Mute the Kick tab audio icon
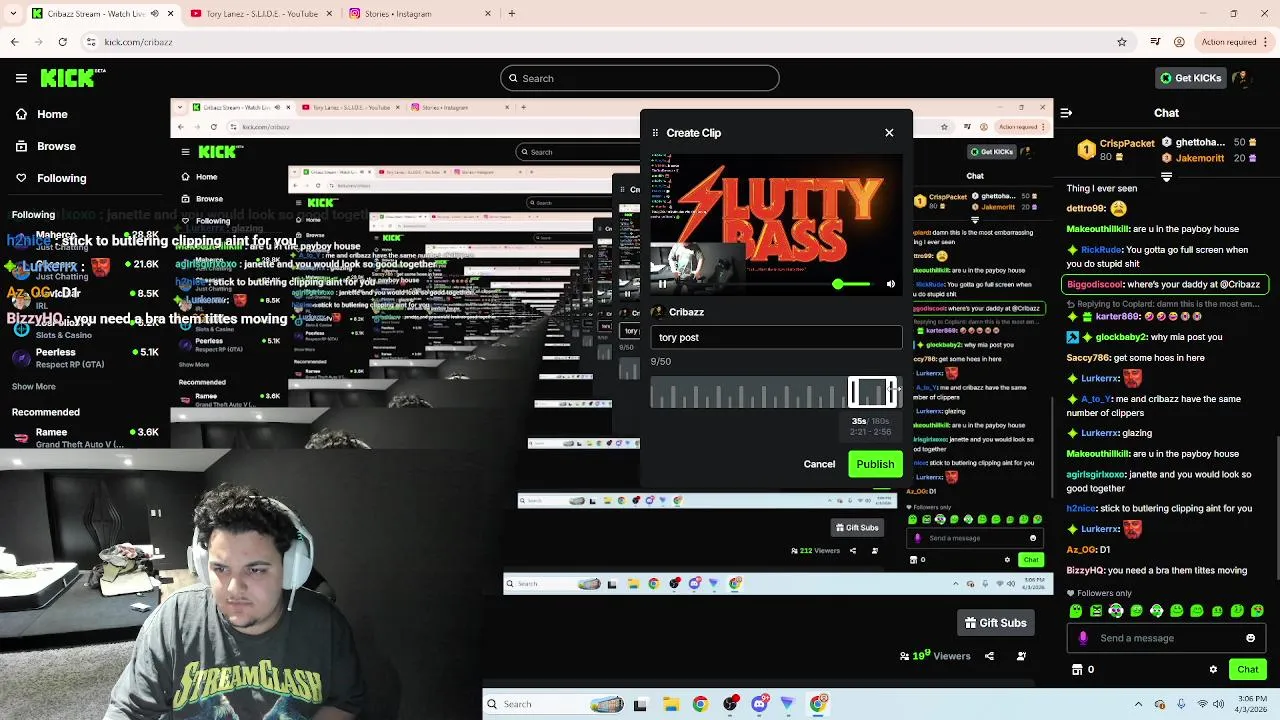1280x720 pixels. pos(154,13)
